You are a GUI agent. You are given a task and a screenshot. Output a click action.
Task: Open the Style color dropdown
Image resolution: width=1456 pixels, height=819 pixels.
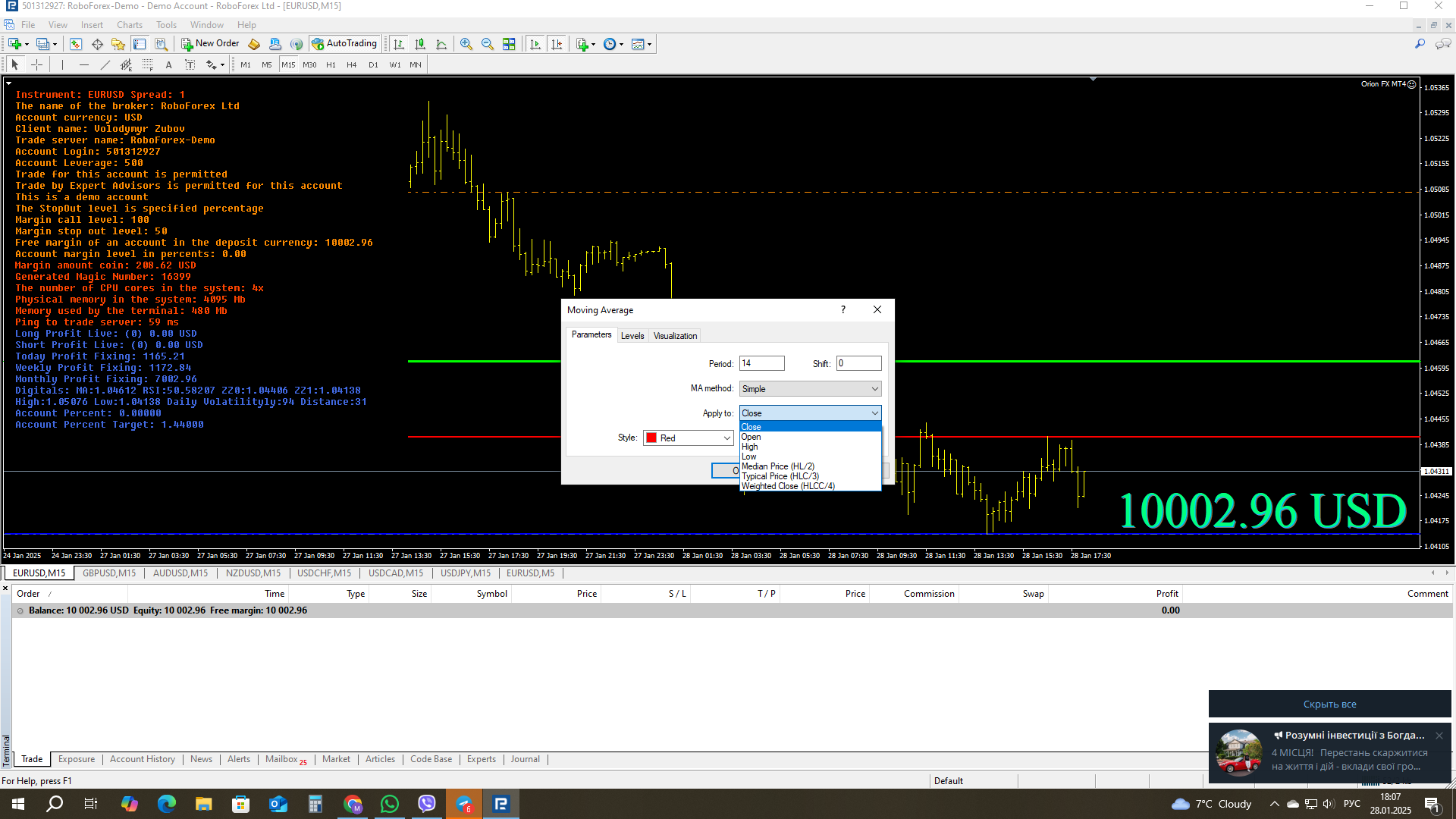coord(726,438)
